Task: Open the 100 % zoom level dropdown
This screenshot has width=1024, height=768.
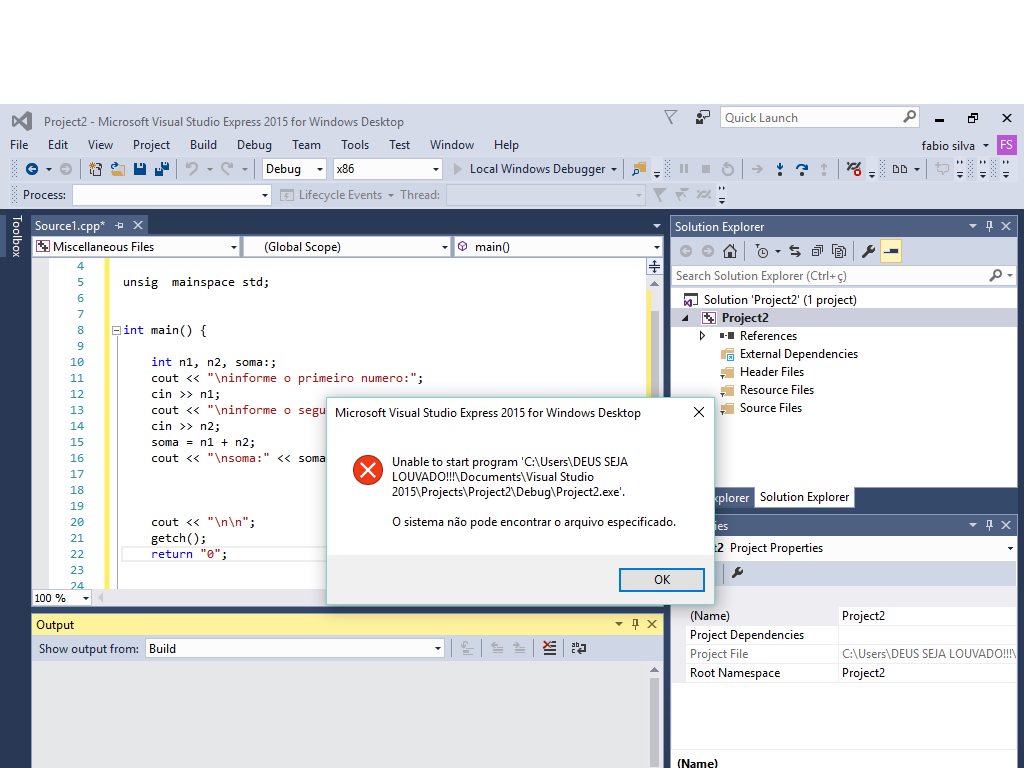Action: [62, 598]
